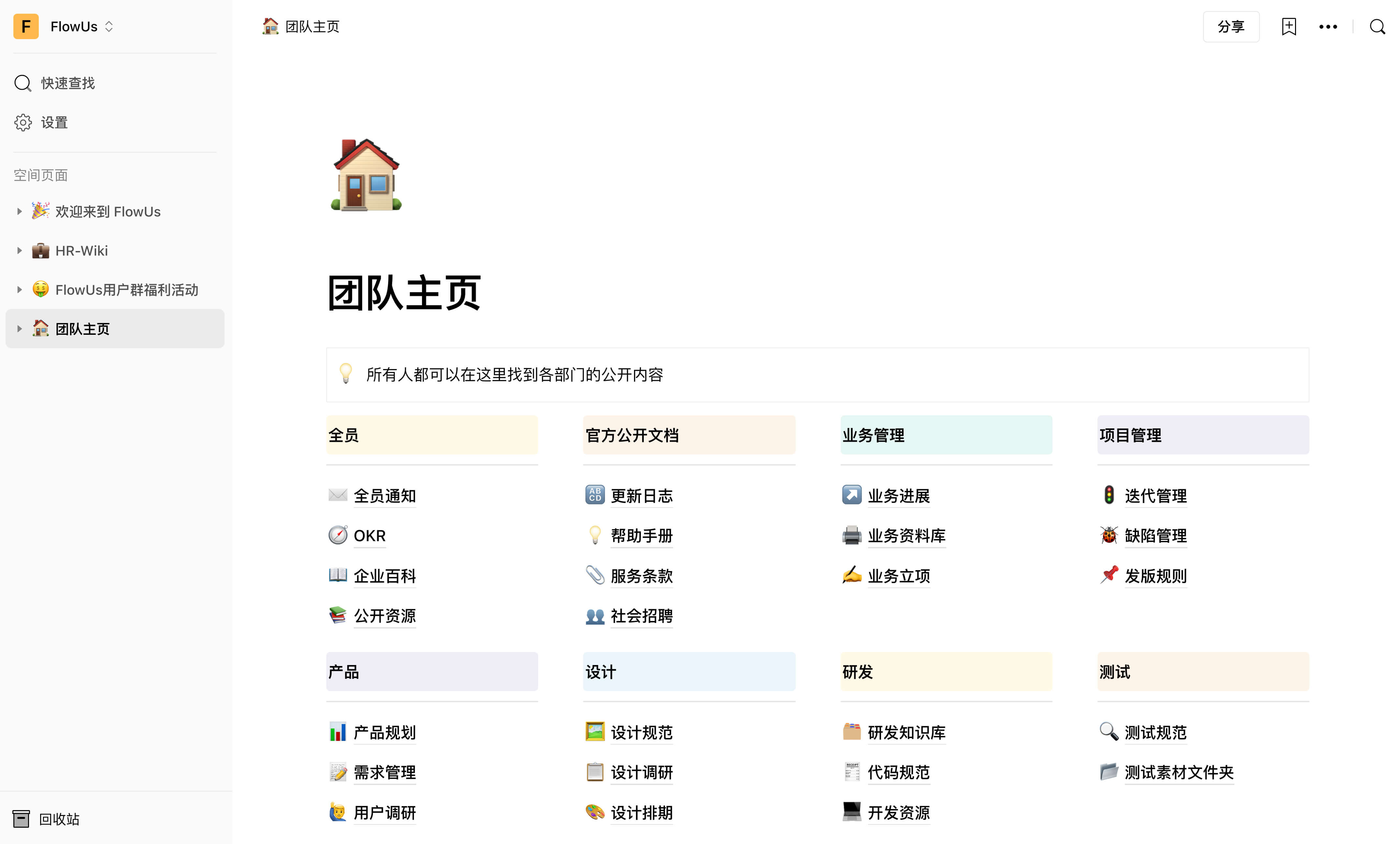The width and height of the screenshot is (1400, 844).
Task: Click the stacked books icon beside 公开资源
Action: pos(337,615)
